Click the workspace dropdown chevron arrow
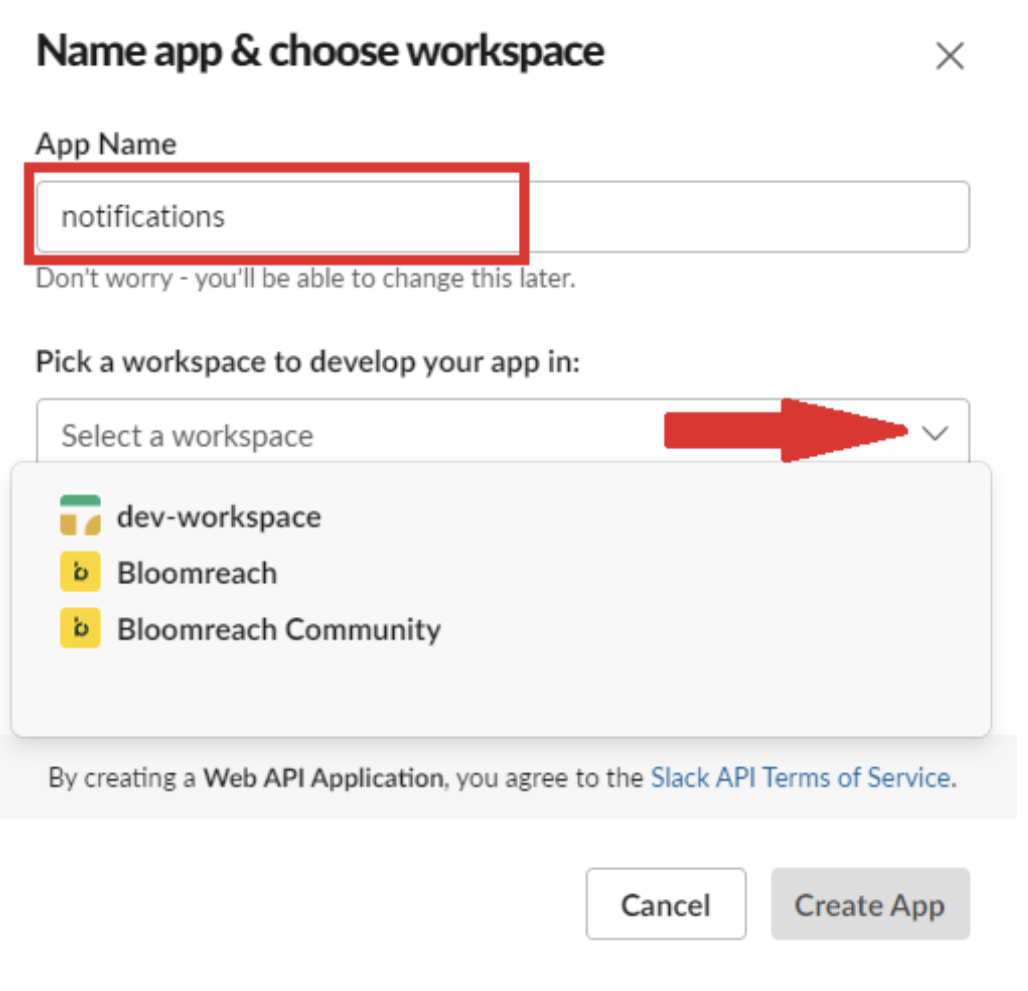 point(934,433)
